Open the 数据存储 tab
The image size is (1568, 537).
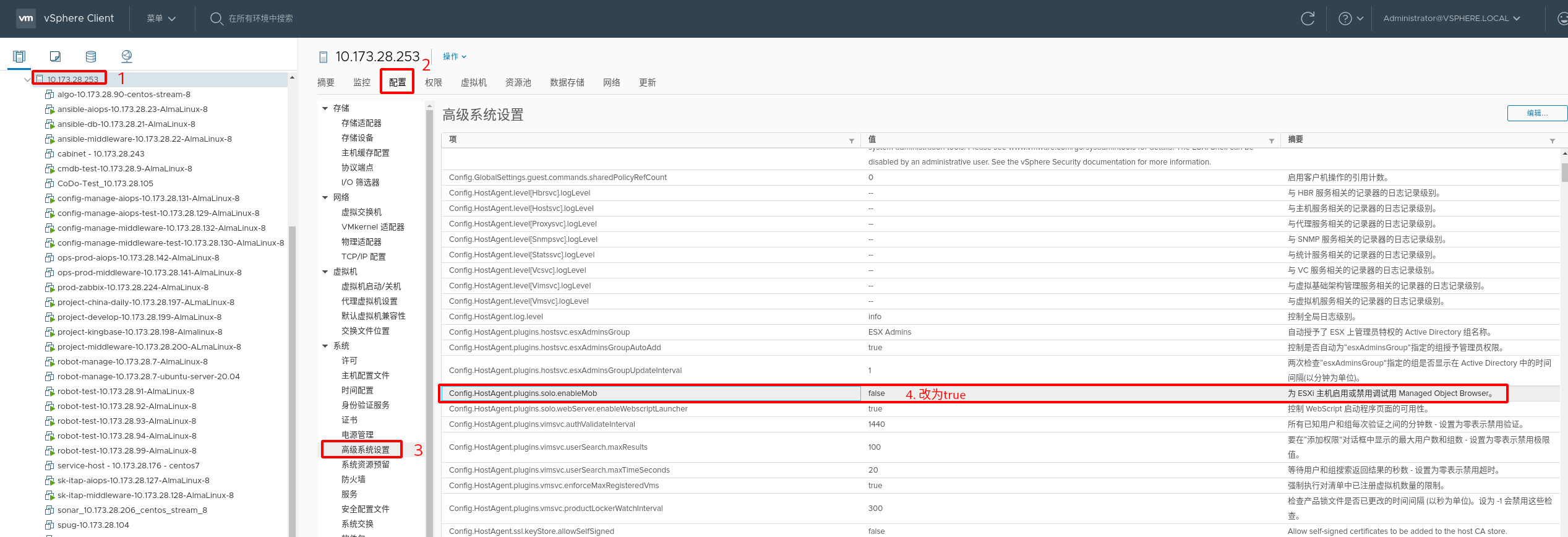click(x=567, y=82)
